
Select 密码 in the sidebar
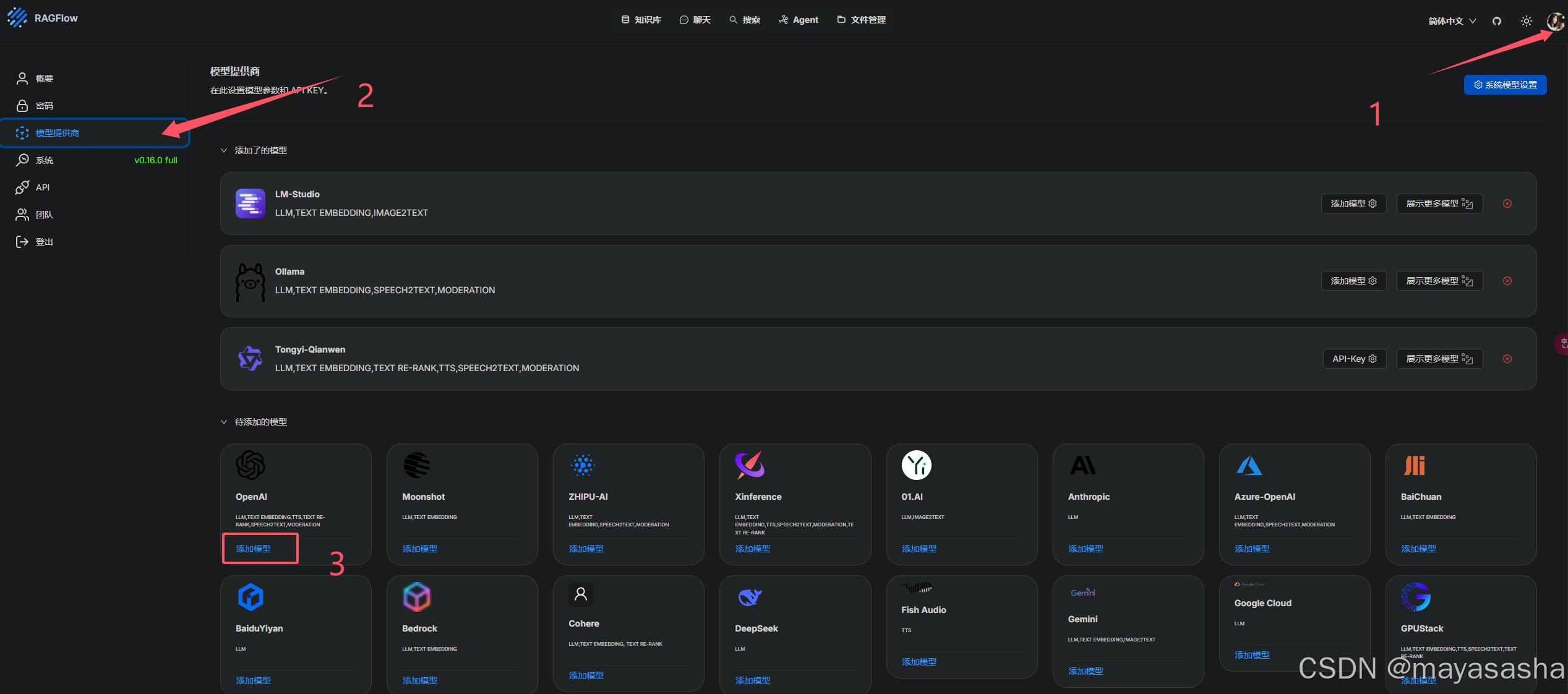click(x=95, y=106)
